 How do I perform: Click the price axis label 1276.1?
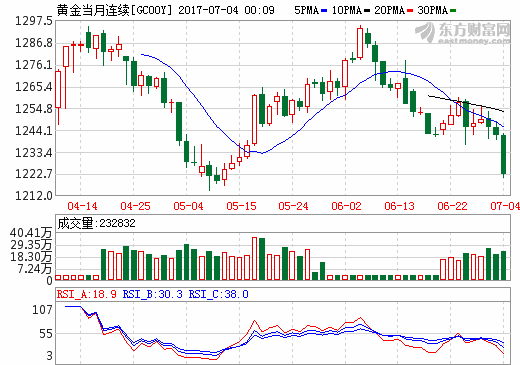(34, 65)
